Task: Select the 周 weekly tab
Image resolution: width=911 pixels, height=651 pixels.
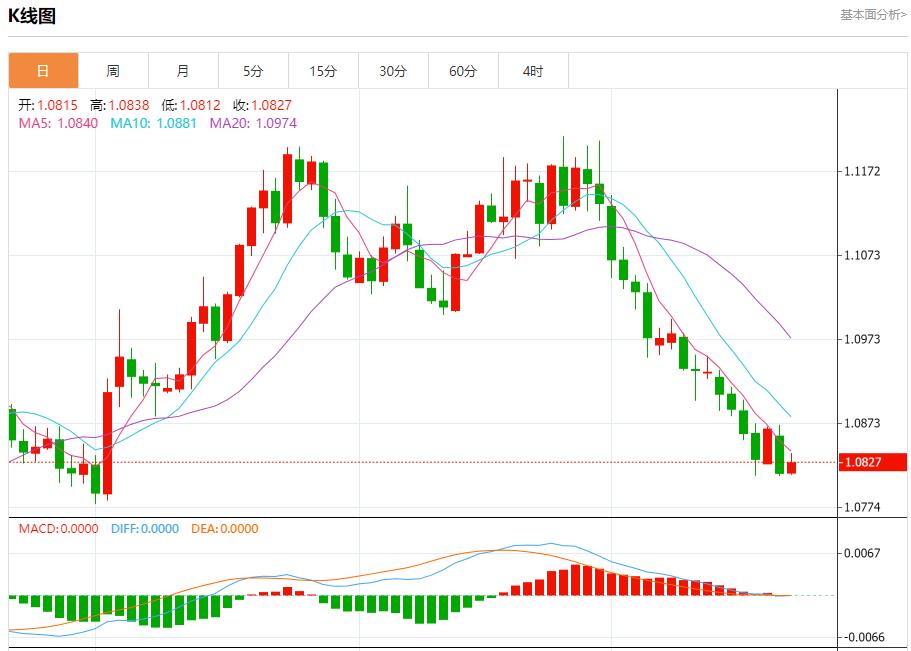Action: point(113,71)
